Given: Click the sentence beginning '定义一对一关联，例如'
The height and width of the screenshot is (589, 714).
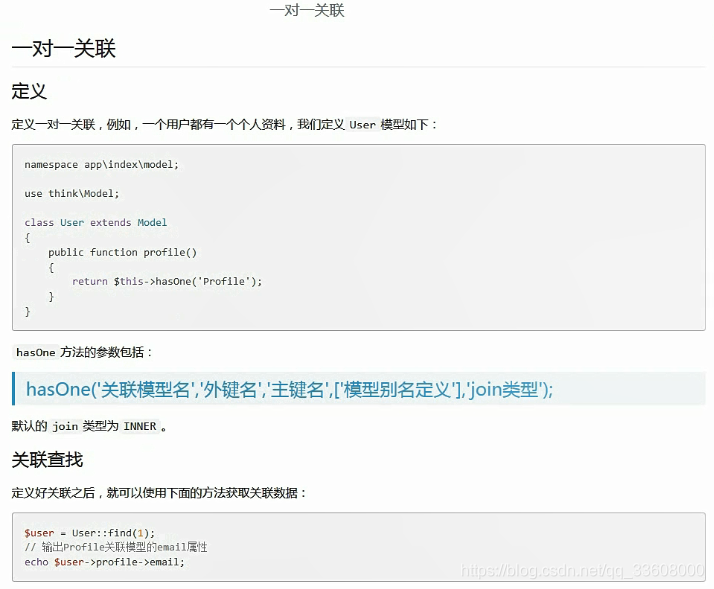Looking at the screenshot, I should pos(224,124).
